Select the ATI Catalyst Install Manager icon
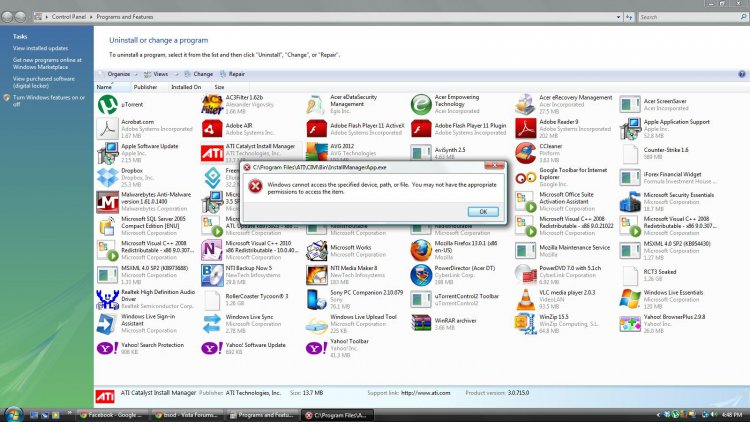750x422 pixels. (x=212, y=154)
